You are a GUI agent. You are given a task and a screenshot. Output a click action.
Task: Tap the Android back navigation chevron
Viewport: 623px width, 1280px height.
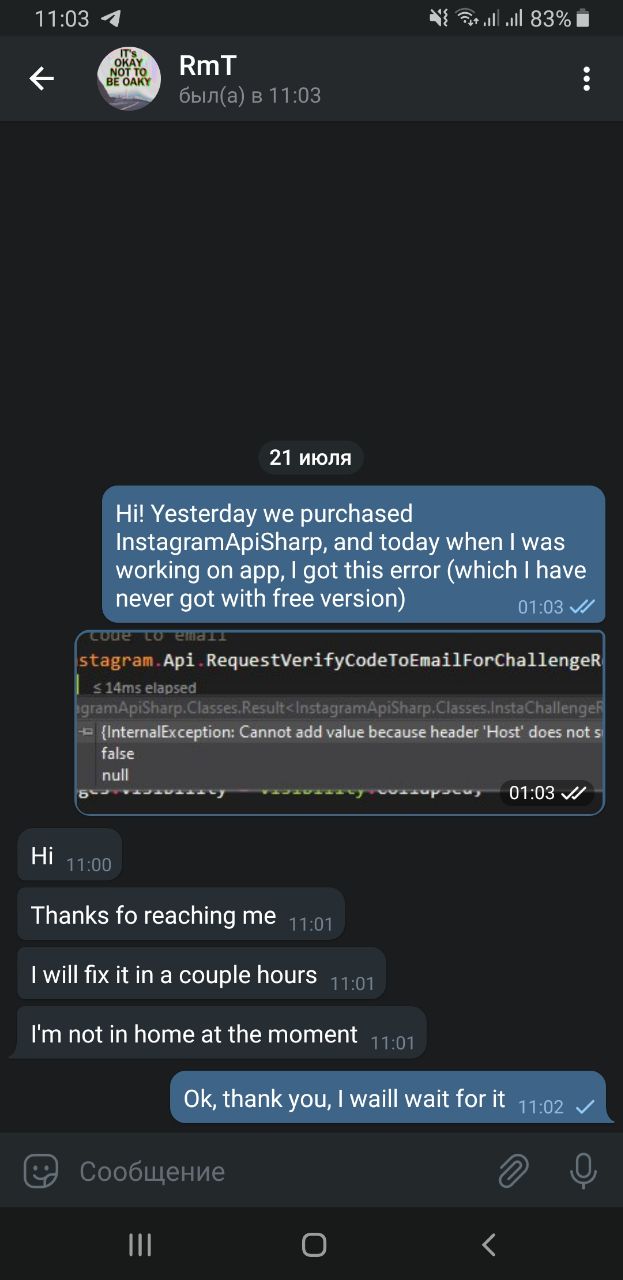click(488, 1244)
